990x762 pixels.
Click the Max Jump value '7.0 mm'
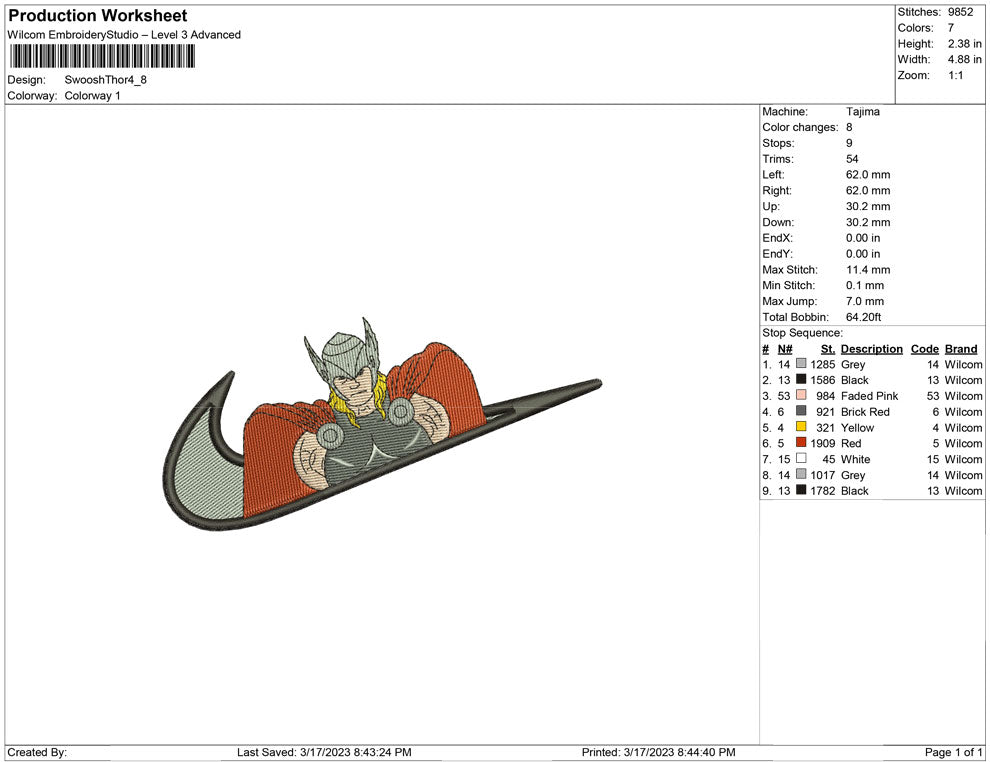pyautogui.click(x=865, y=301)
